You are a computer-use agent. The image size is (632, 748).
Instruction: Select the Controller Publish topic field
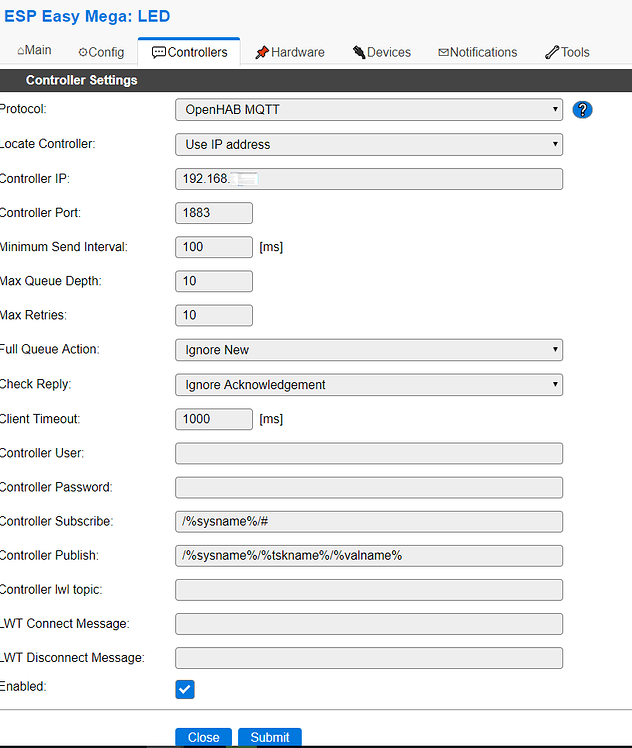369,556
